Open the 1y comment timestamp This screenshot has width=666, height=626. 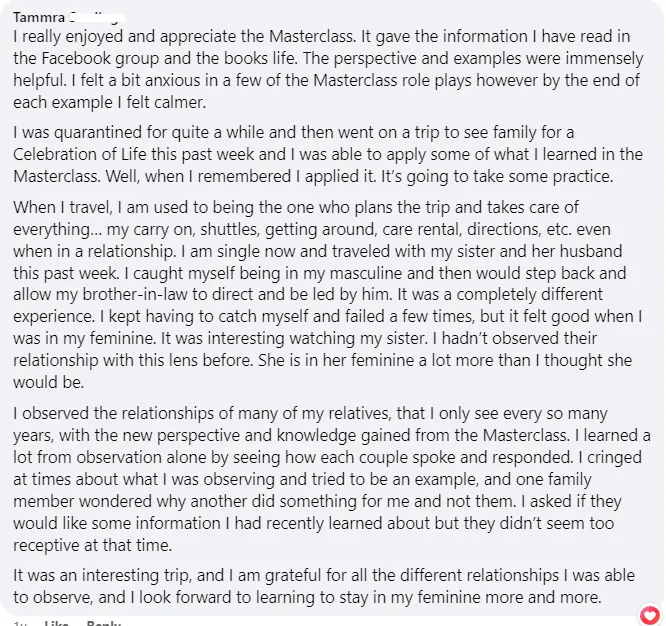coord(20,623)
